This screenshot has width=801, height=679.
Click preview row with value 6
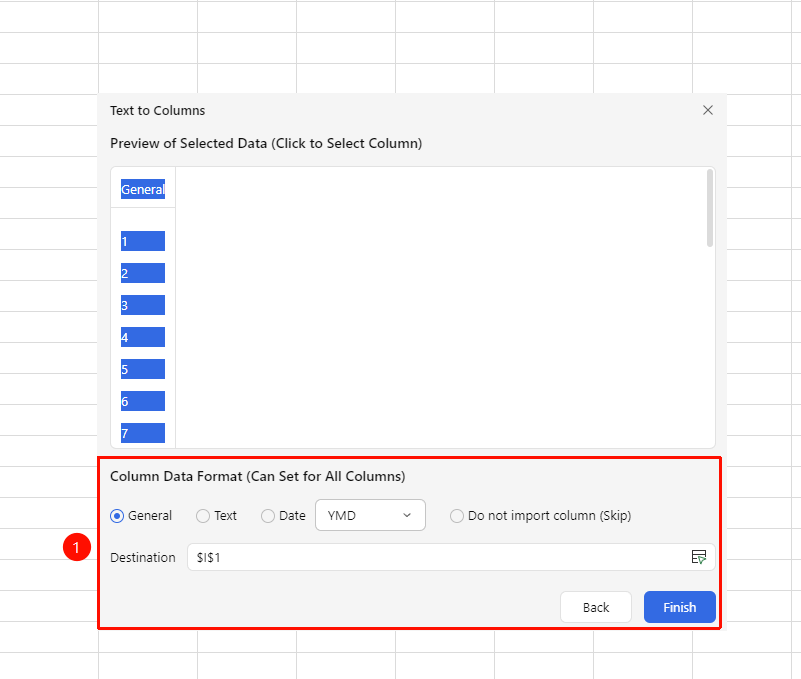(143, 401)
